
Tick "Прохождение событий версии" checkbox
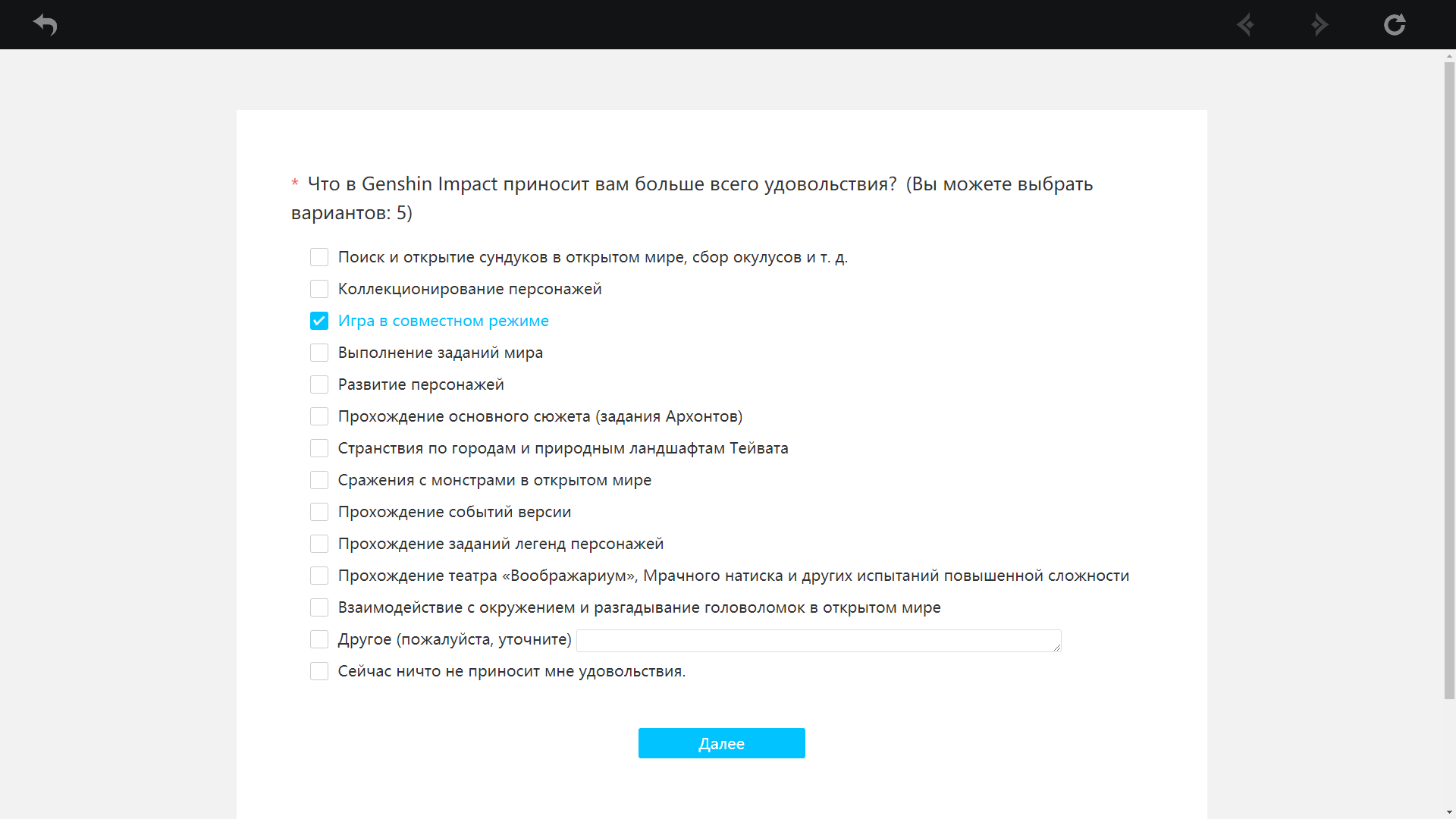[319, 512]
